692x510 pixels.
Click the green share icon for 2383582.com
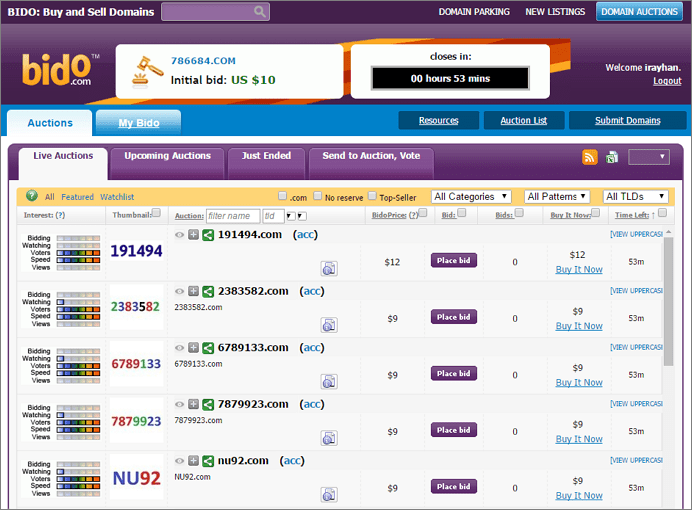pos(208,291)
